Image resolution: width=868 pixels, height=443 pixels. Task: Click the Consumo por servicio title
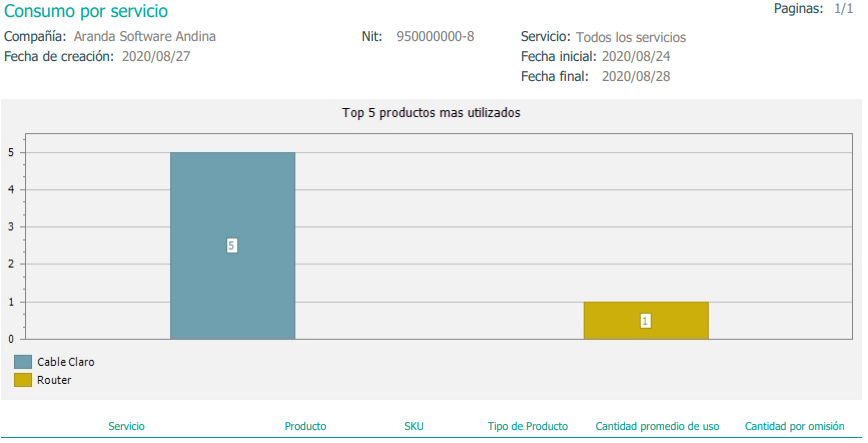86,11
